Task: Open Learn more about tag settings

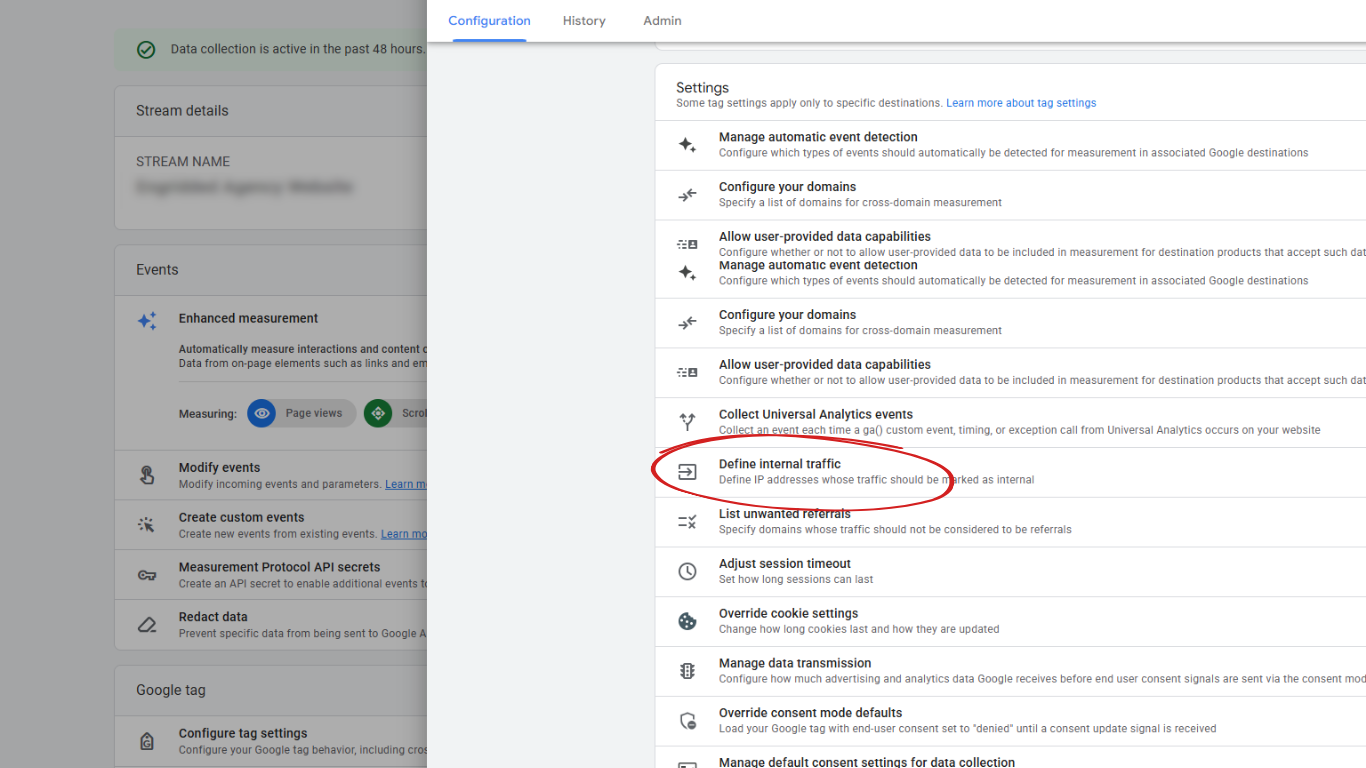Action: (x=1021, y=102)
